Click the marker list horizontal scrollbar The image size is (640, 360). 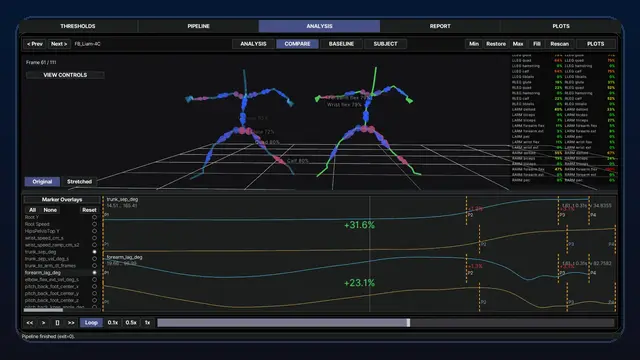43,310
